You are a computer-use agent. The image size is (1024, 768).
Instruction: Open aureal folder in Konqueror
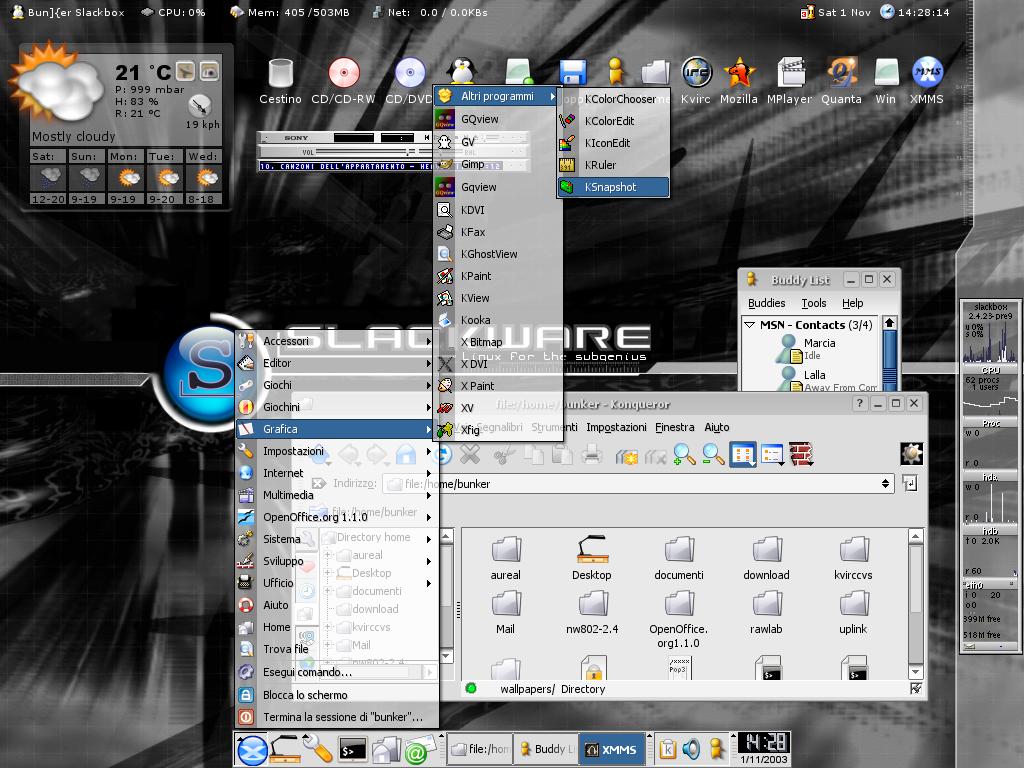click(x=506, y=558)
